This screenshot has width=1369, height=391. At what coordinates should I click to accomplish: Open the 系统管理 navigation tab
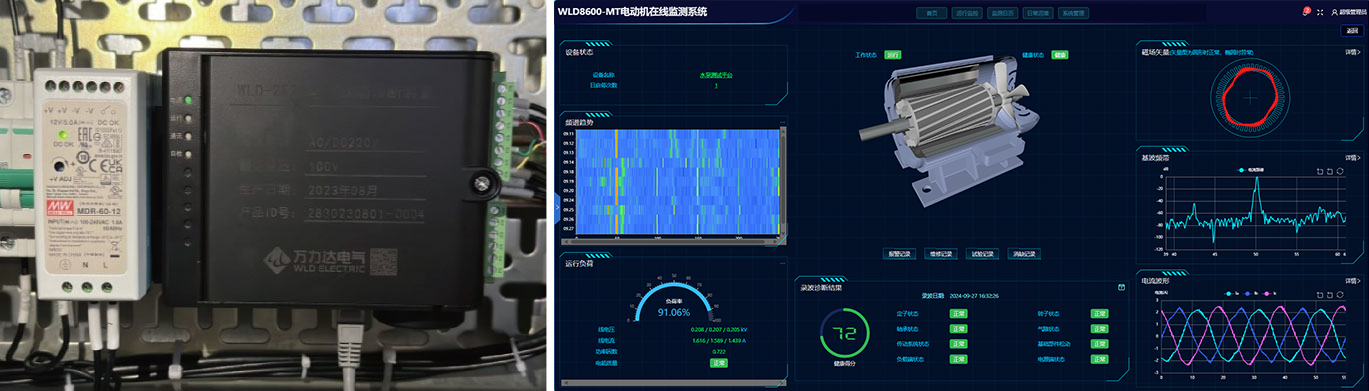(1074, 13)
